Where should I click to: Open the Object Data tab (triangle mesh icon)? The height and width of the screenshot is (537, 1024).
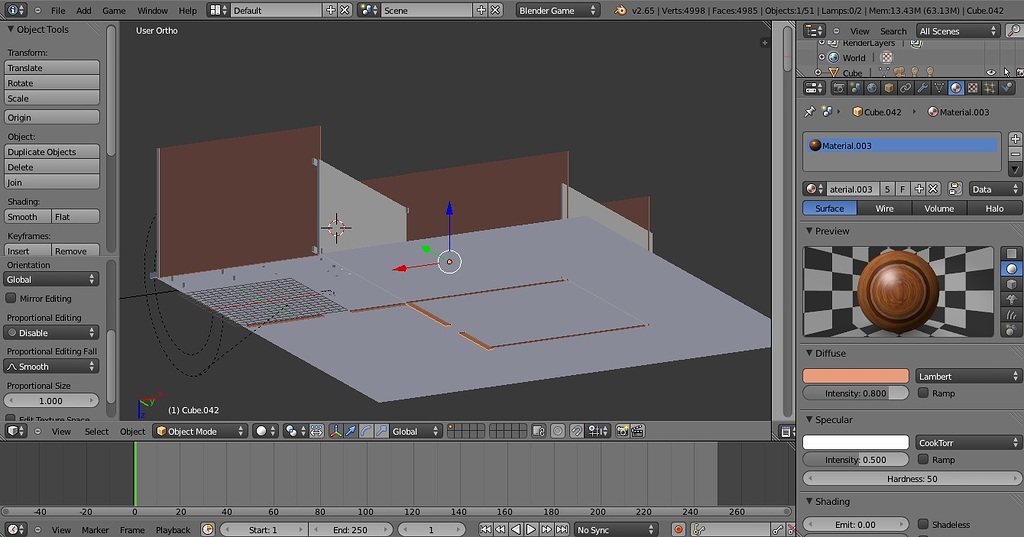point(939,88)
